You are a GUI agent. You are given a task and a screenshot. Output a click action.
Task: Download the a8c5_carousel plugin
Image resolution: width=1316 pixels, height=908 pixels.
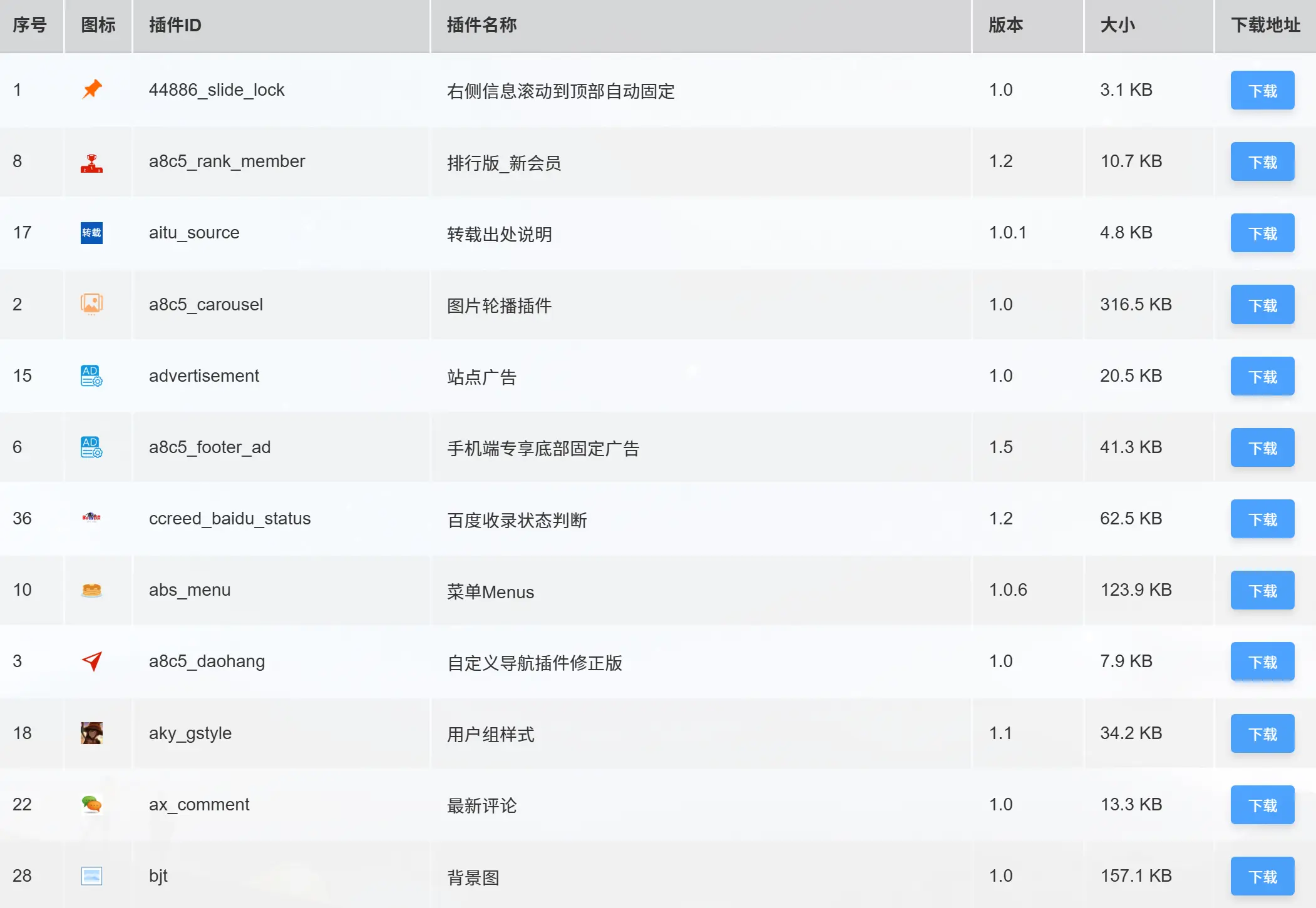1262,305
